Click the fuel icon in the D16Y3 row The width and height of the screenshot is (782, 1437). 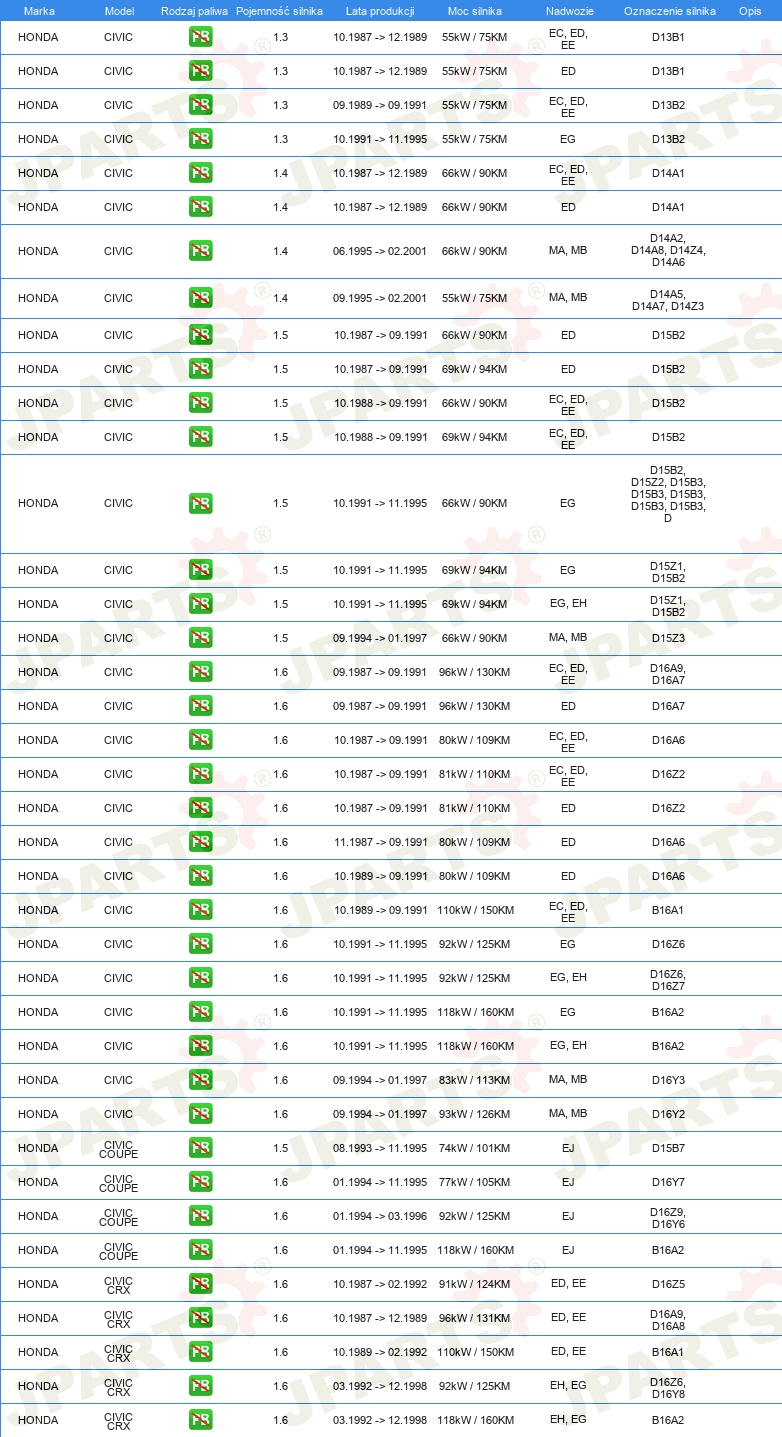[x=201, y=1080]
